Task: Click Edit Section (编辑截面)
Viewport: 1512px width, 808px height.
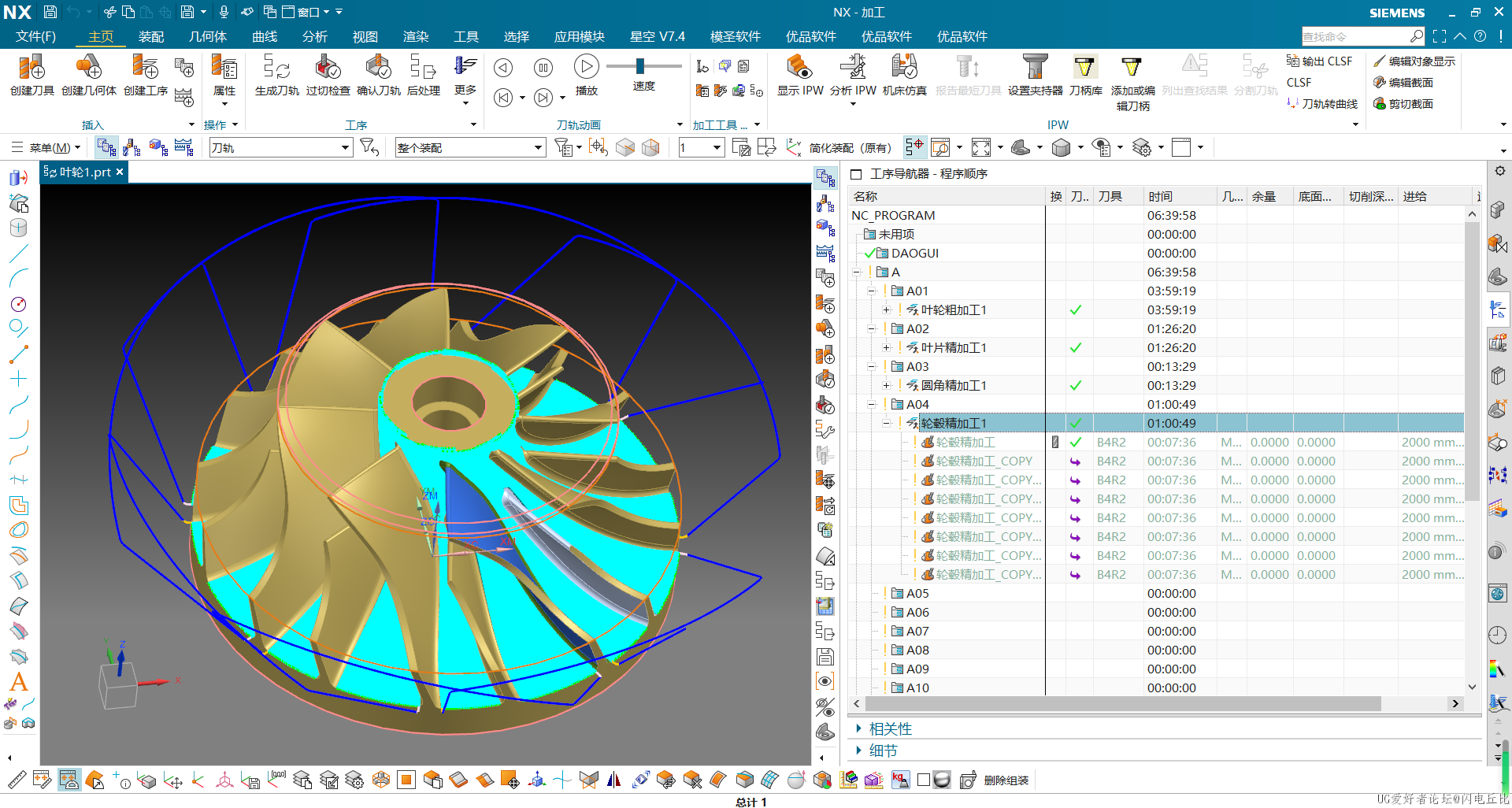Action: 1403,82
